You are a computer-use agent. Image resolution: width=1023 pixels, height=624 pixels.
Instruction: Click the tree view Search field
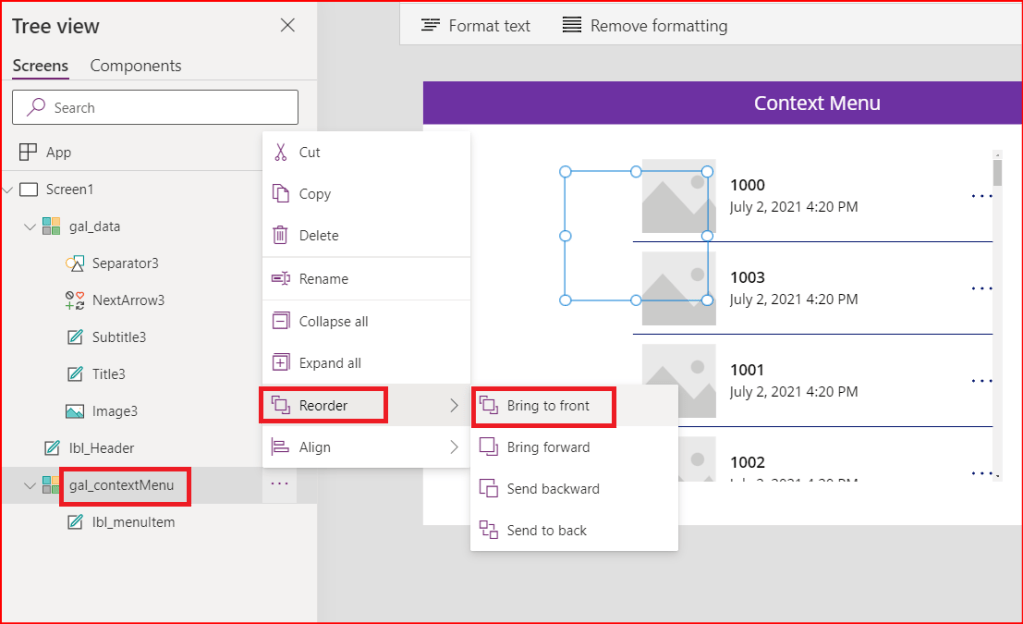pos(155,108)
